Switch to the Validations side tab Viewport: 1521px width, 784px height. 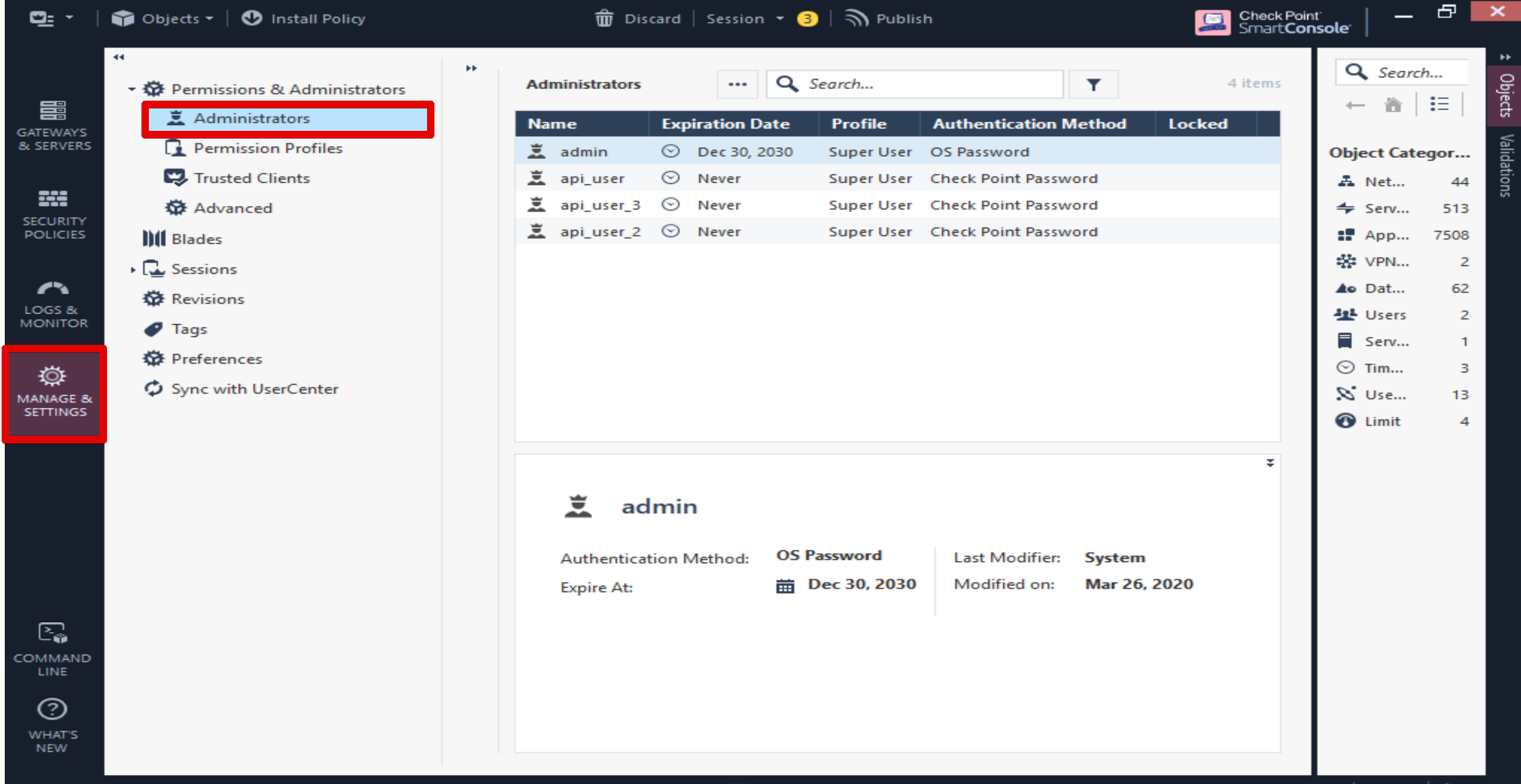pyautogui.click(x=1506, y=165)
